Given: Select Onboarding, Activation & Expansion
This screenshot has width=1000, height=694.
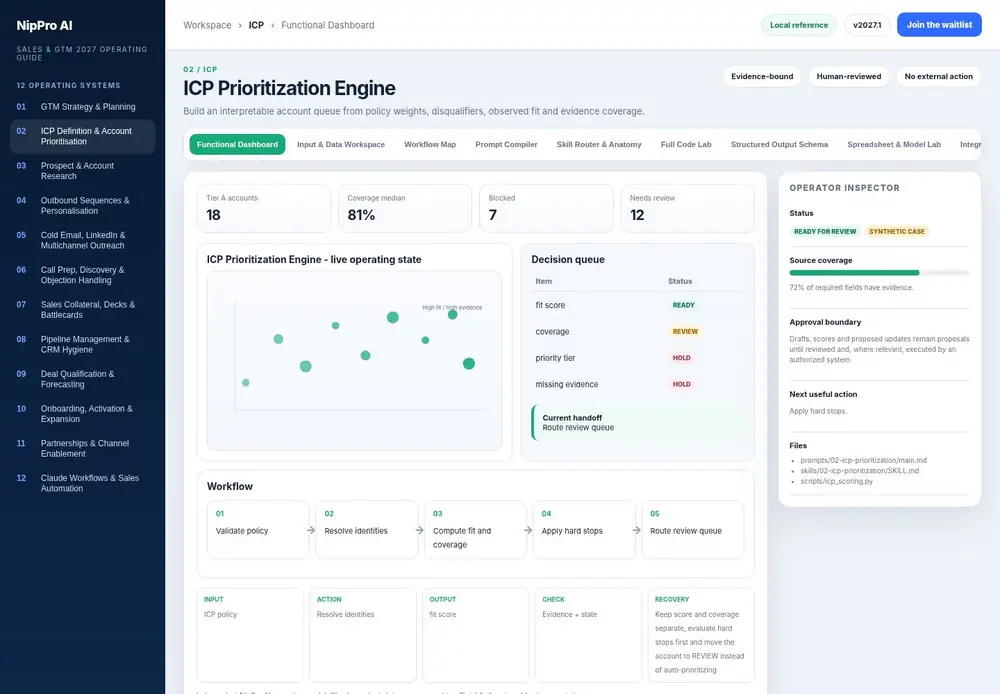Looking at the screenshot, I should (82, 413).
